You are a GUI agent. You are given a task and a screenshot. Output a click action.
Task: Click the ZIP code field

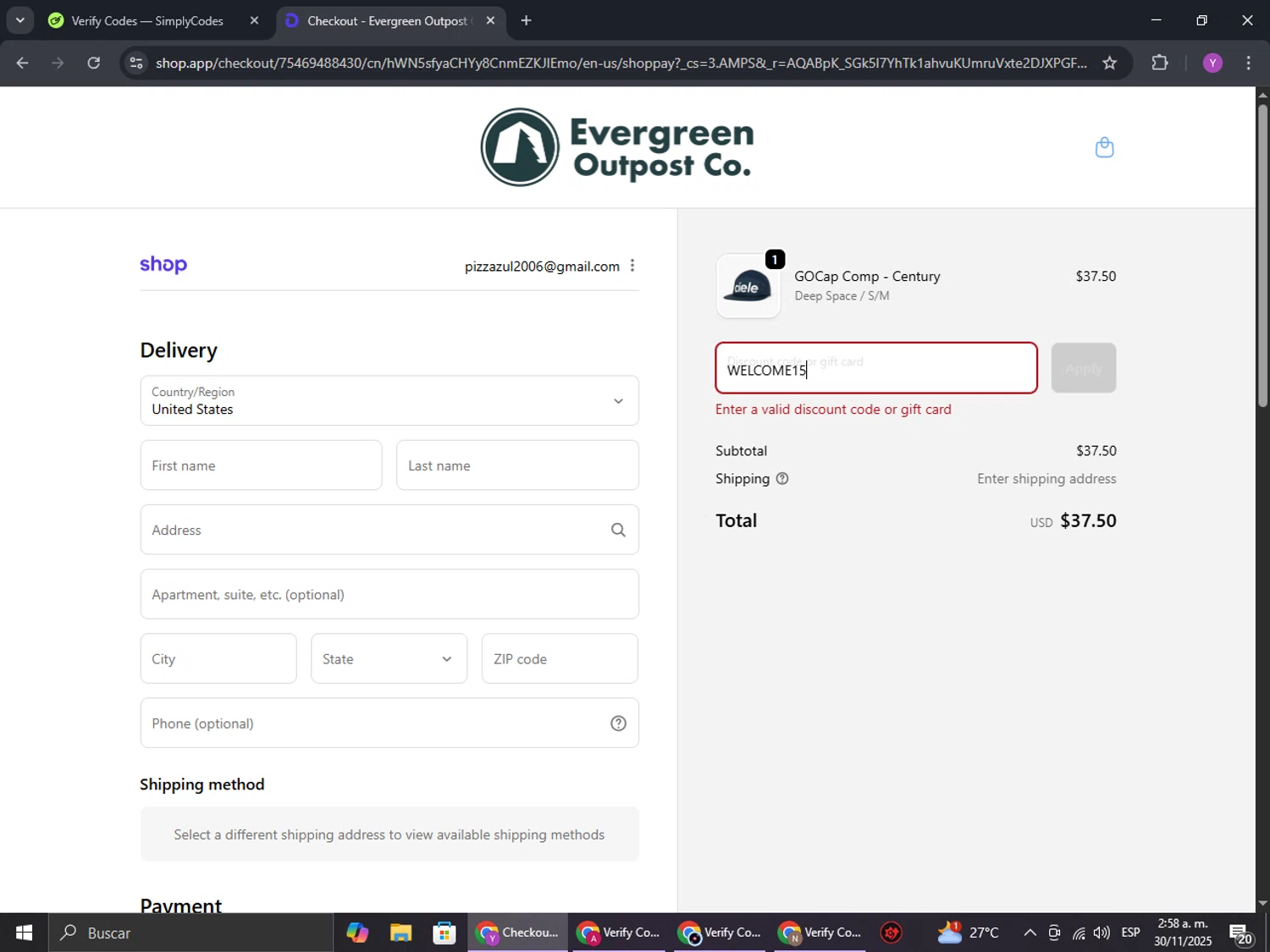click(x=560, y=658)
